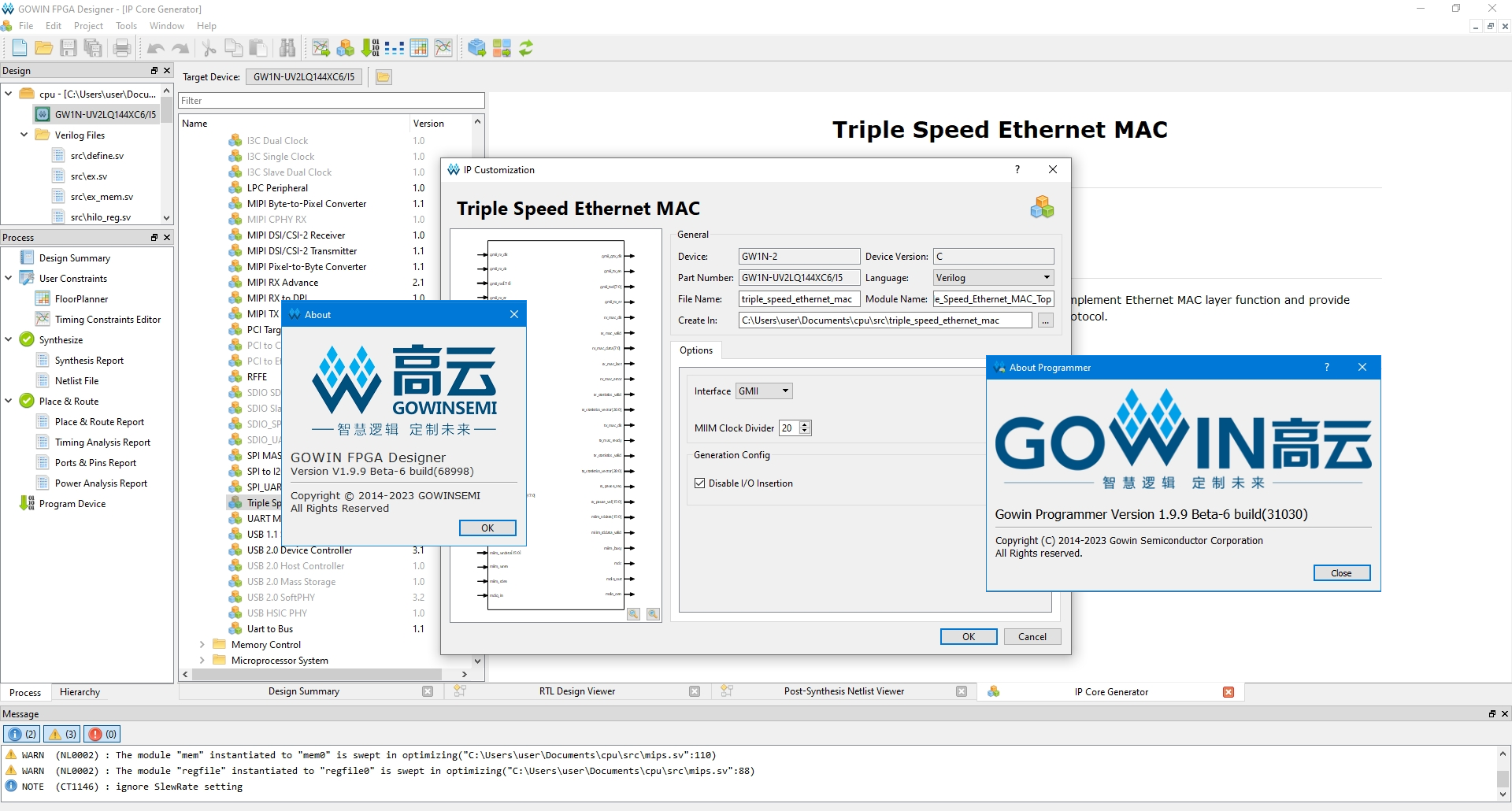This screenshot has height=811, width=1512.
Task: Click the browse button beside Create In
Action: (1045, 320)
